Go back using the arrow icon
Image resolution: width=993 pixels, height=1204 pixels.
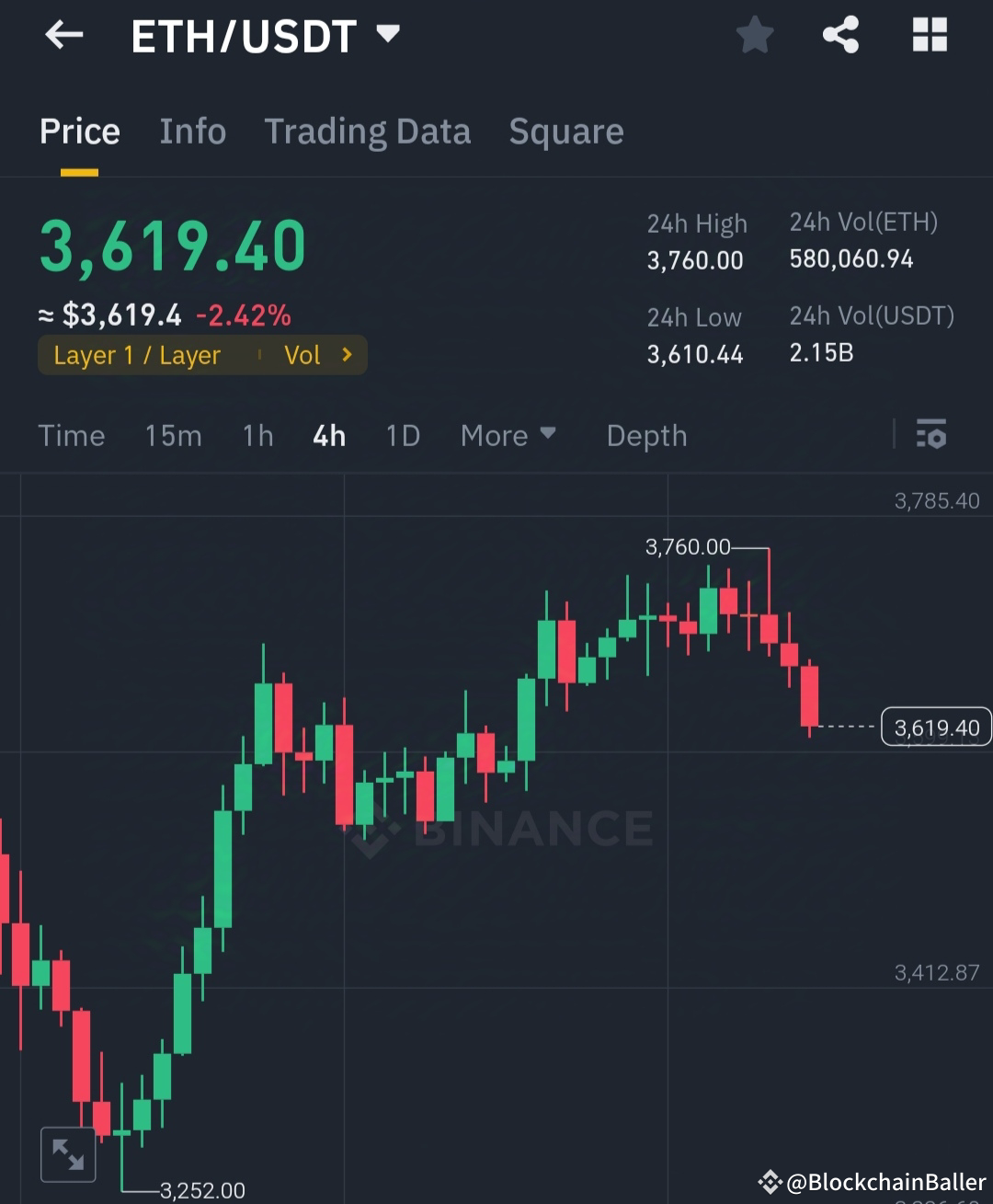point(63,35)
